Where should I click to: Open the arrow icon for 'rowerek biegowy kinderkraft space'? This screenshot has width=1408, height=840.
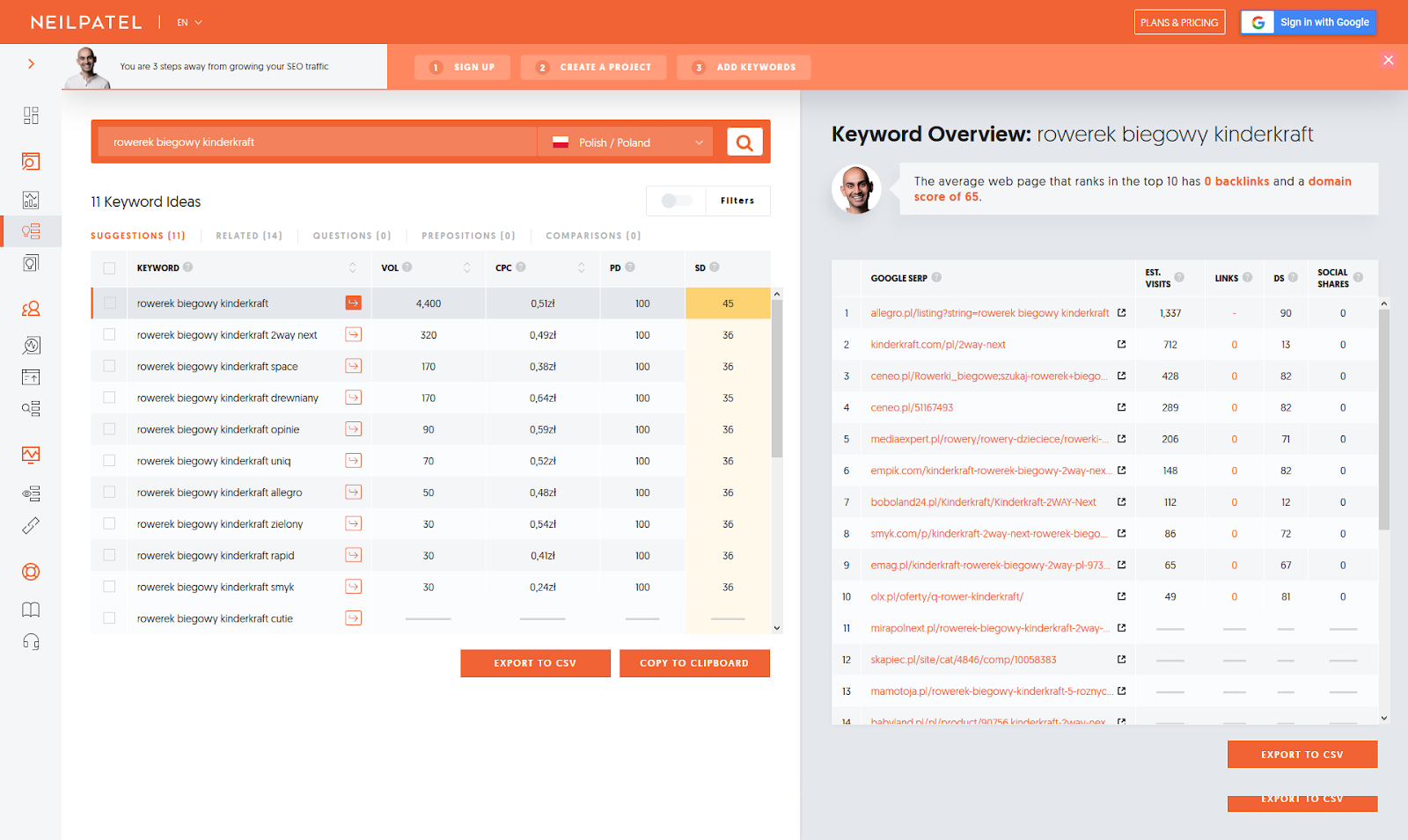tap(353, 366)
